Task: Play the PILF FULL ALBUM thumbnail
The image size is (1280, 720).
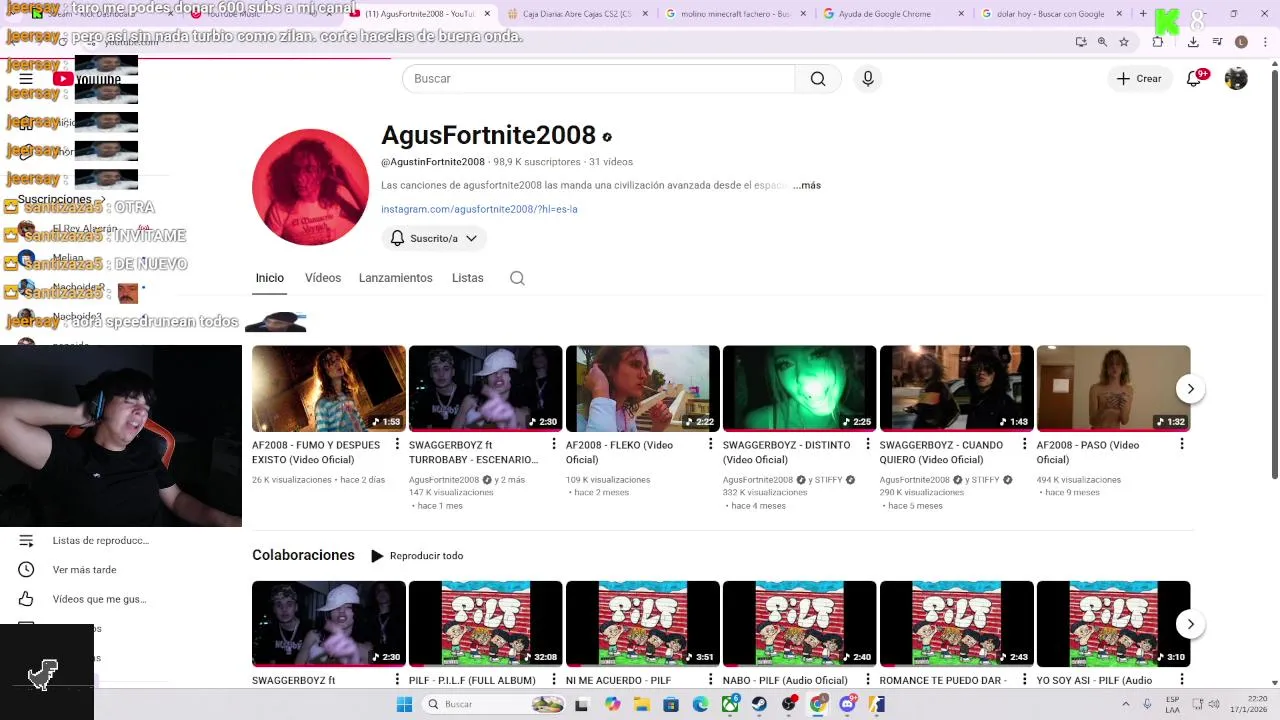Action: coord(486,624)
